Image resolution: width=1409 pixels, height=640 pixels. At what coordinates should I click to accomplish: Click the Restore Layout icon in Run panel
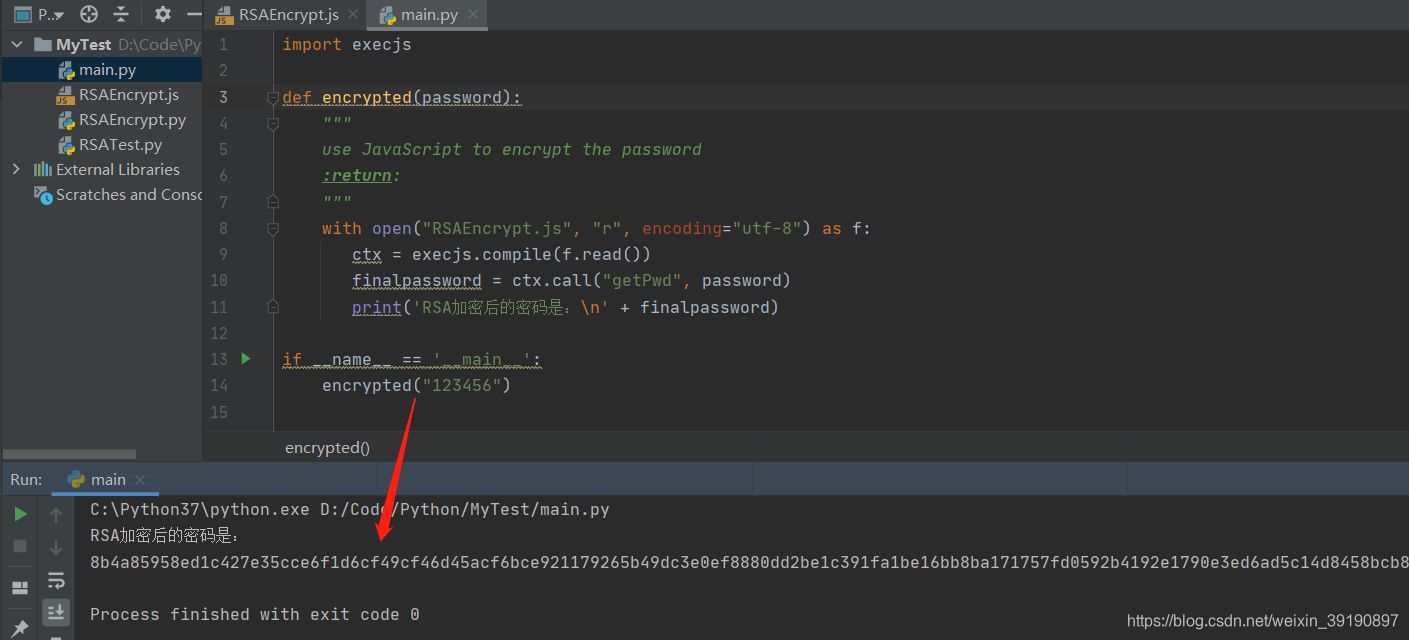(20, 587)
